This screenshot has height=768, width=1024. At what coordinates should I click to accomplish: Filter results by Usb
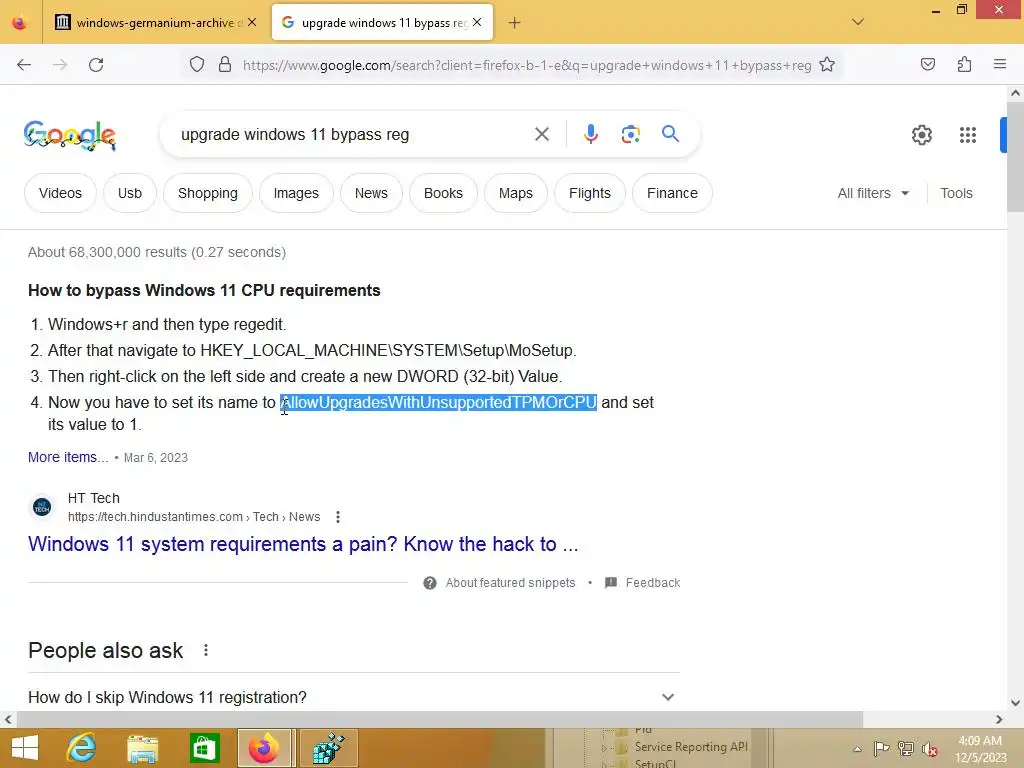click(x=130, y=193)
